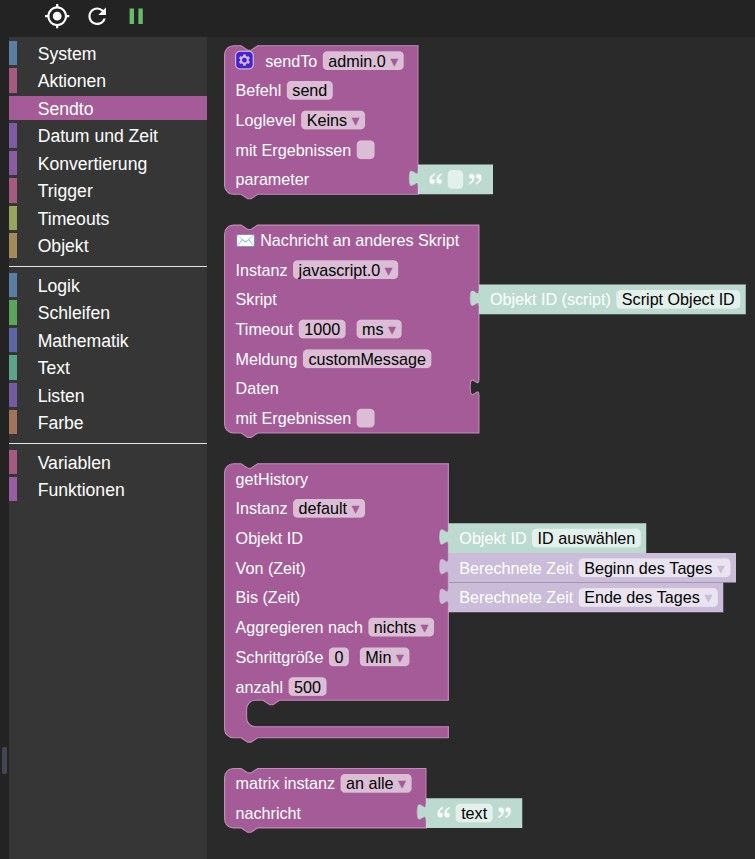Click the envelope icon on message block
Image resolution: width=755 pixels, height=859 pixels.
[x=245, y=240]
